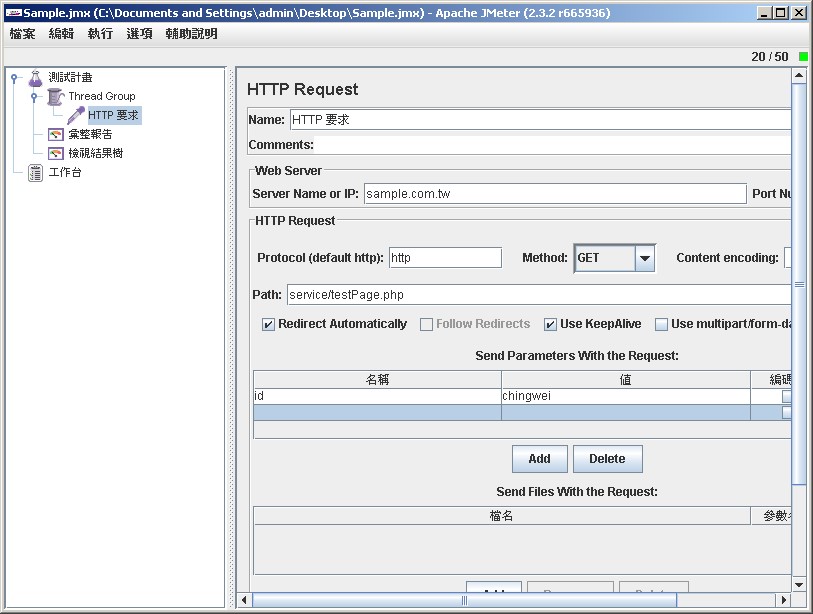Click the scroll left arrow
The image size is (813, 614).
coord(244,601)
